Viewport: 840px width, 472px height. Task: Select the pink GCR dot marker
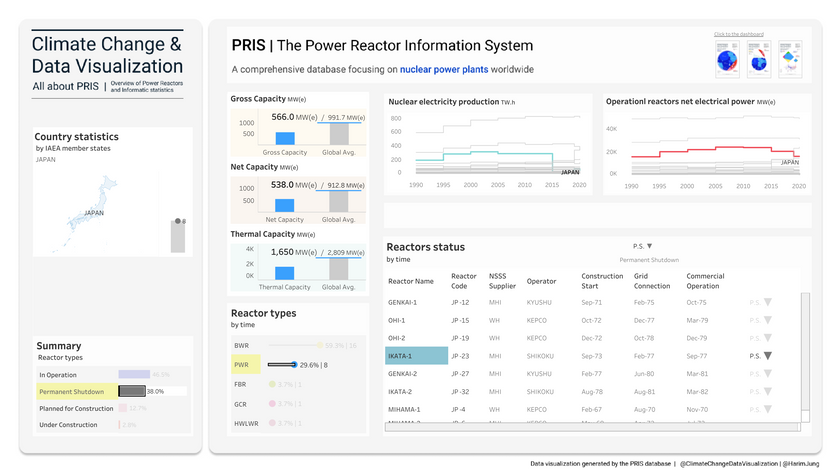(272, 403)
